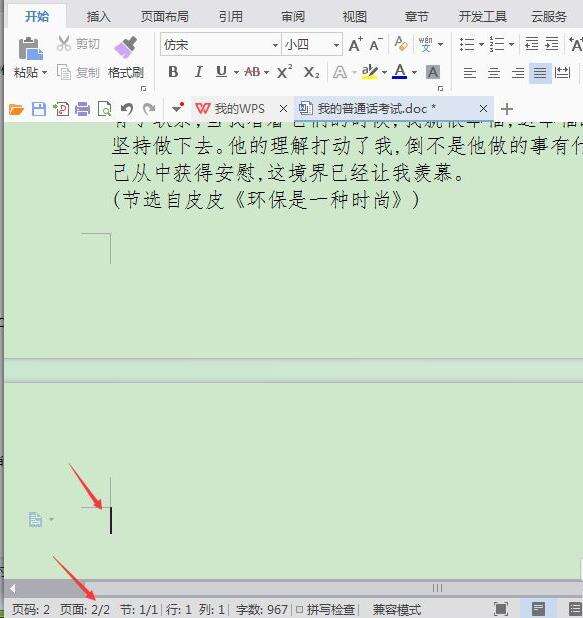Open file with folder icon
Viewport: 583px width, 618px height.
coord(16,109)
